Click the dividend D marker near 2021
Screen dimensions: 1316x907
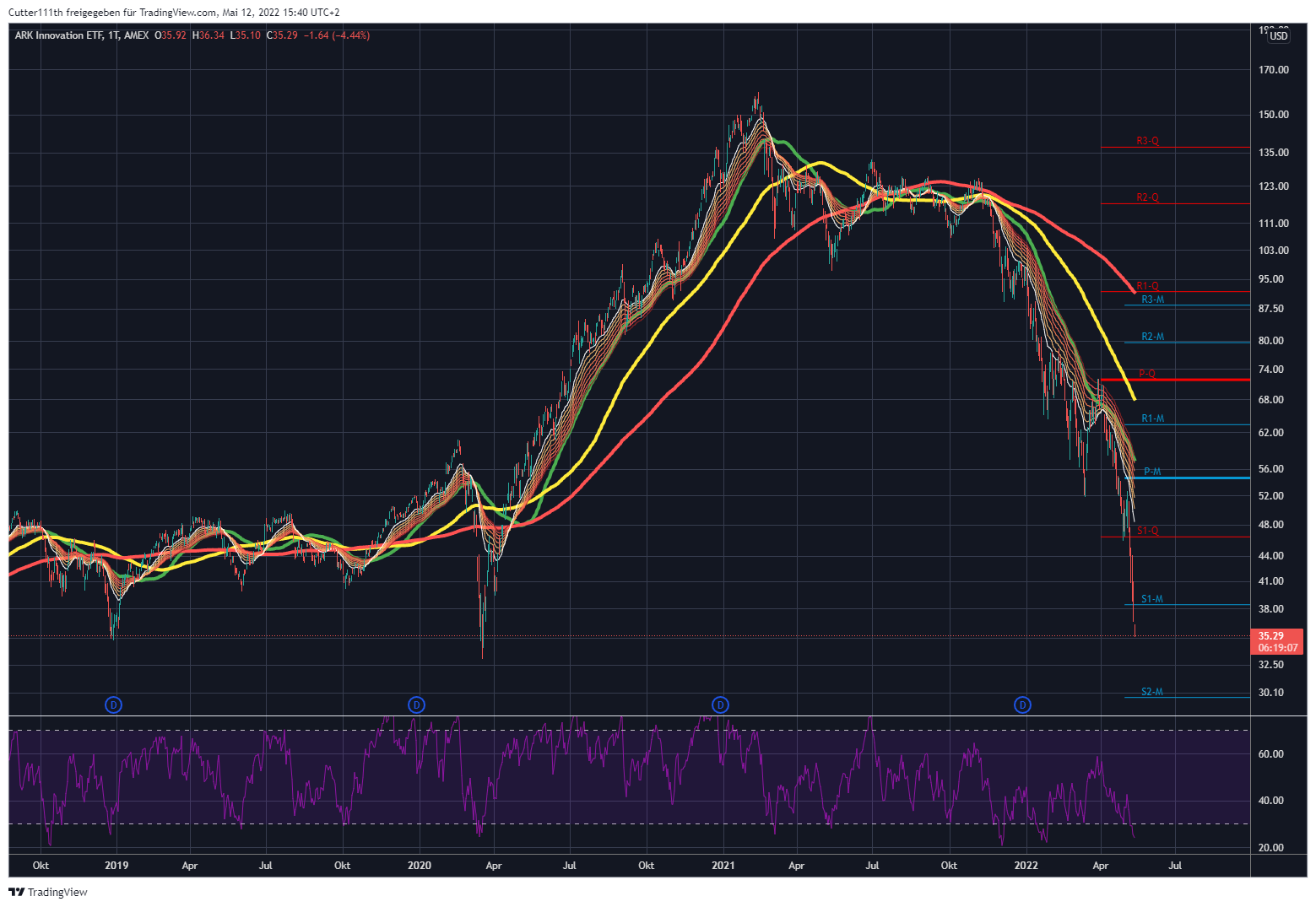click(x=720, y=705)
